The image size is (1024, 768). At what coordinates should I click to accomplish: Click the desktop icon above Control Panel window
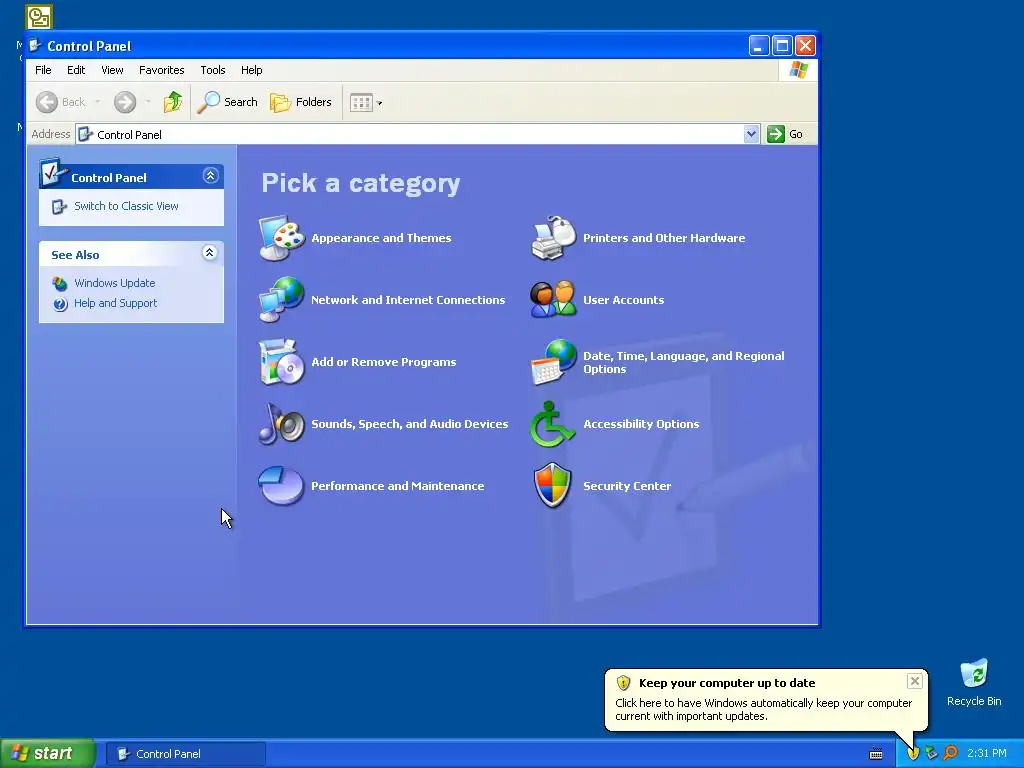point(39,17)
